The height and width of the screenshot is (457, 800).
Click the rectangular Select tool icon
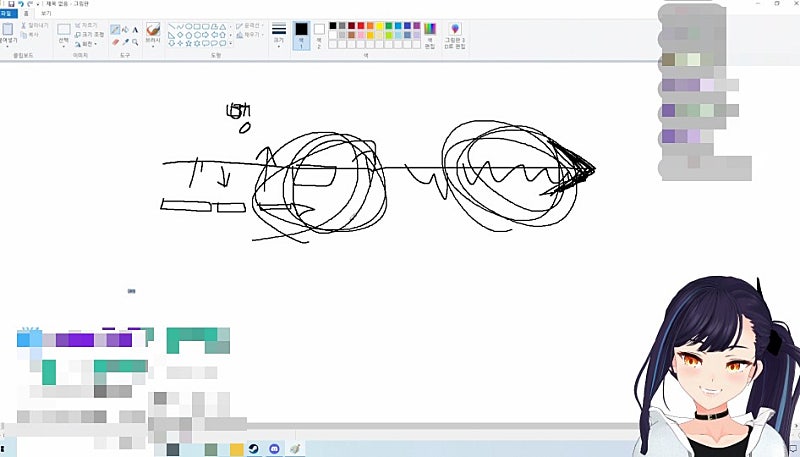tap(64, 29)
